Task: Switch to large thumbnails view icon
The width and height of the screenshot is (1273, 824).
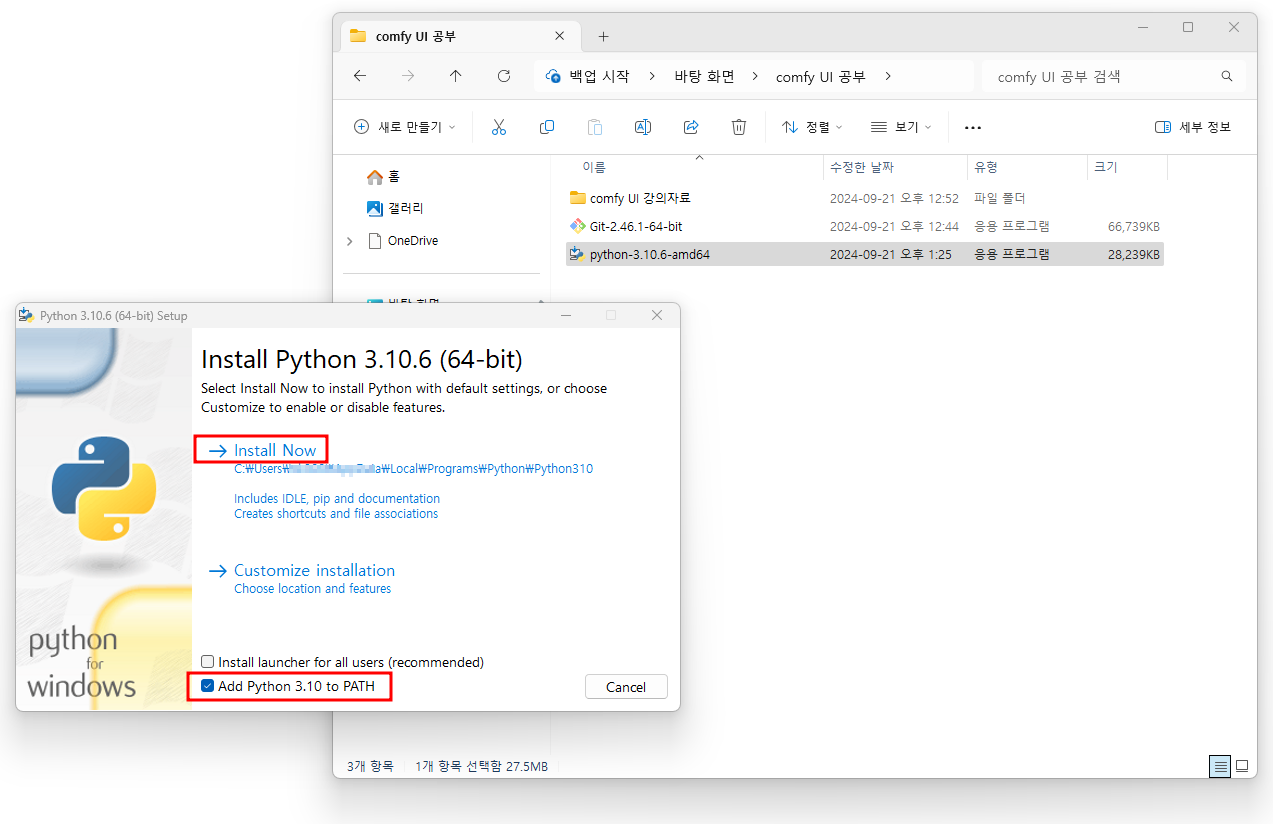Action: click(1242, 767)
